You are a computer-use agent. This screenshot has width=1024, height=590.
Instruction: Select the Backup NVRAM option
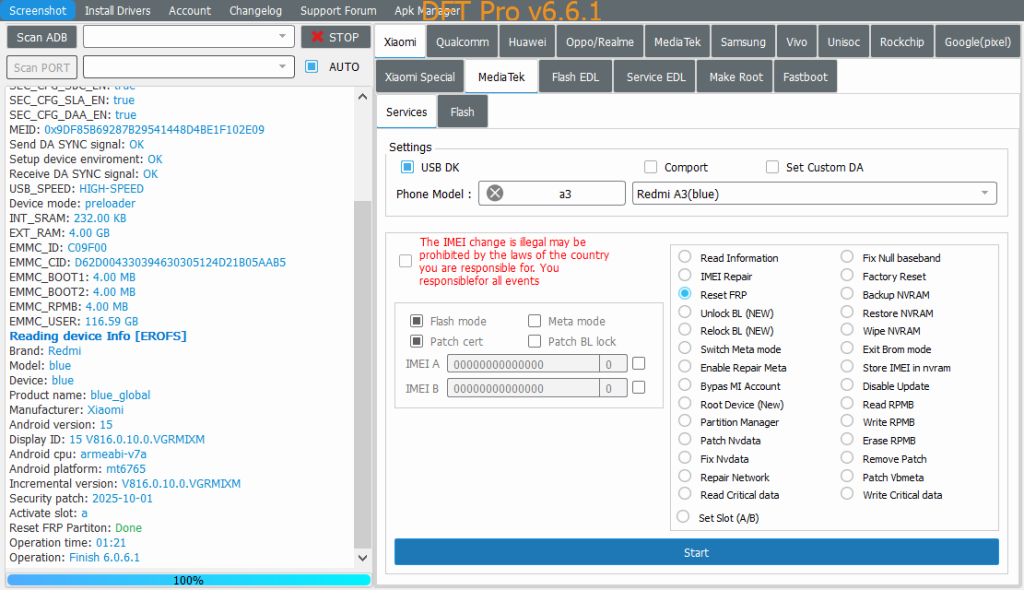coord(847,293)
